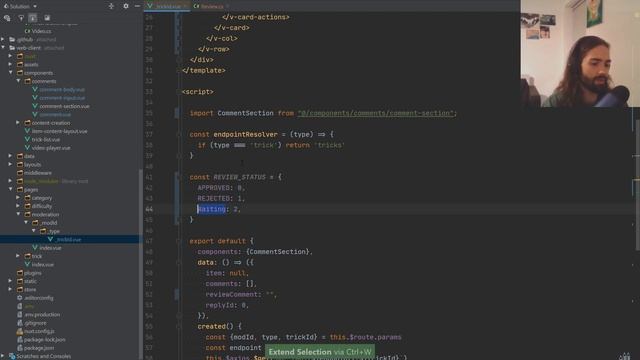Click the preview icon in Solution toolbar

(47, 18)
